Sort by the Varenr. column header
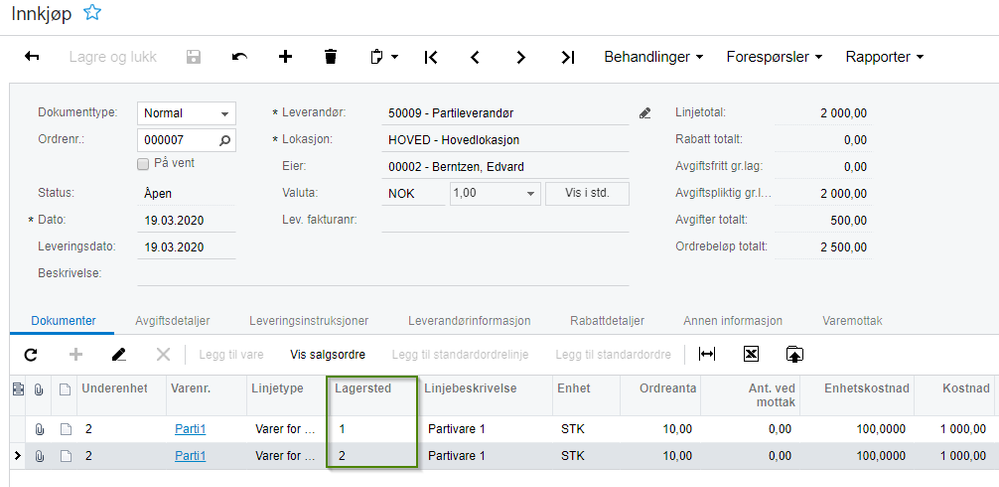The width and height of the screenshot is (999, 487). click(x=206, y=396)
